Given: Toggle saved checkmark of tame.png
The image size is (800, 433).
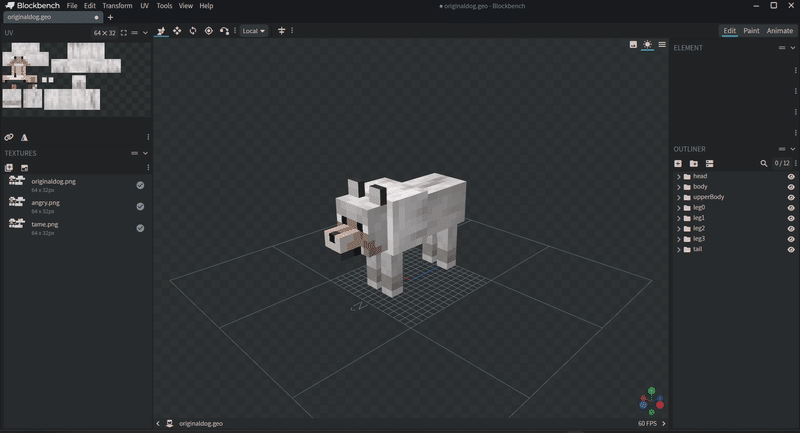Looking at the screenshot, I should click(140, 228).
